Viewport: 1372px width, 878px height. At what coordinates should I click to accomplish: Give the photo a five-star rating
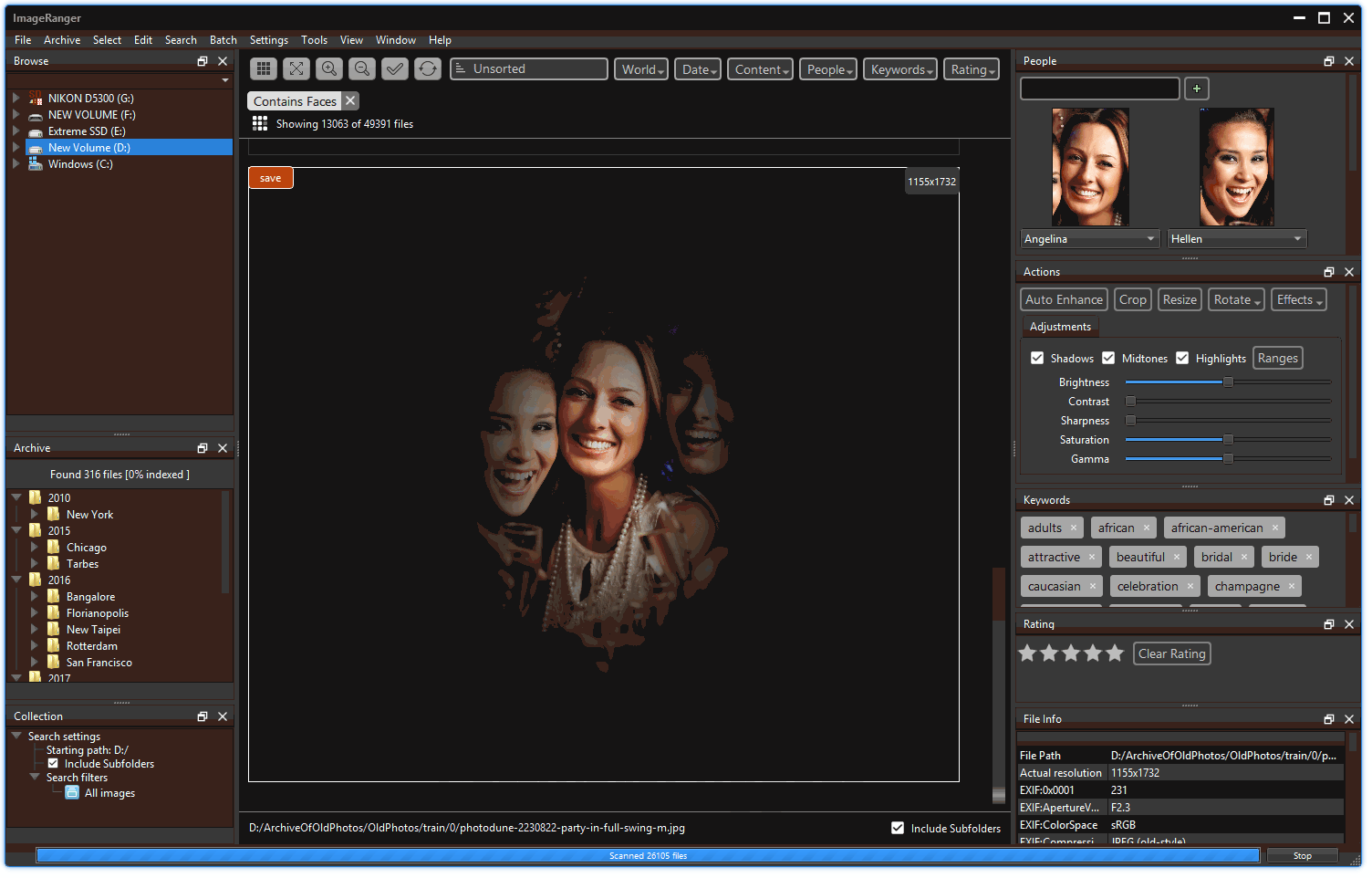point(1114,653)
